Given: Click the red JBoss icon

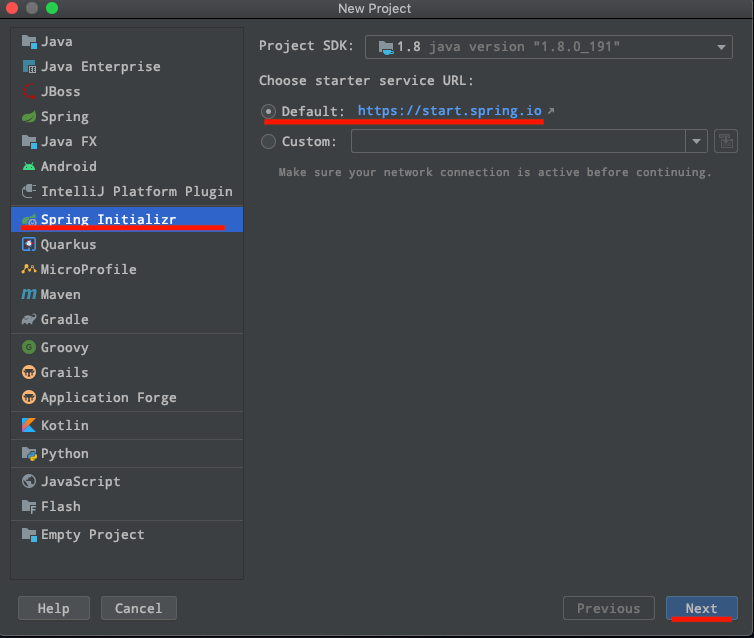Looking at the screenshot, I should pos(29,91).
